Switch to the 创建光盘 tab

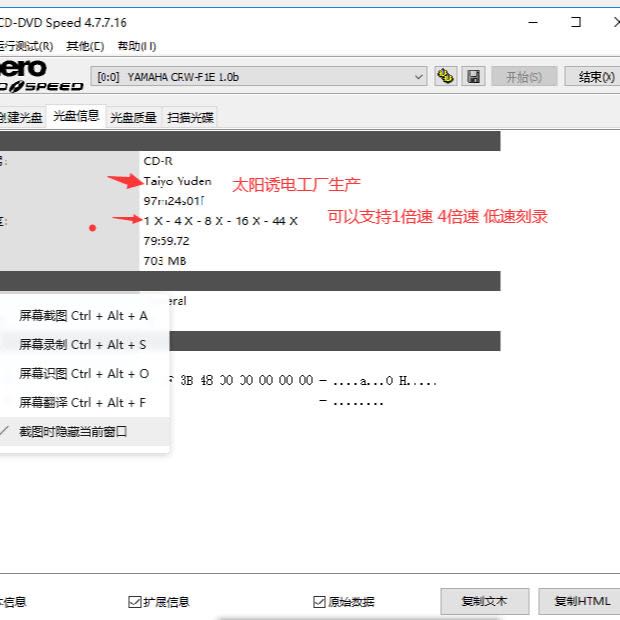click(21, 117)
